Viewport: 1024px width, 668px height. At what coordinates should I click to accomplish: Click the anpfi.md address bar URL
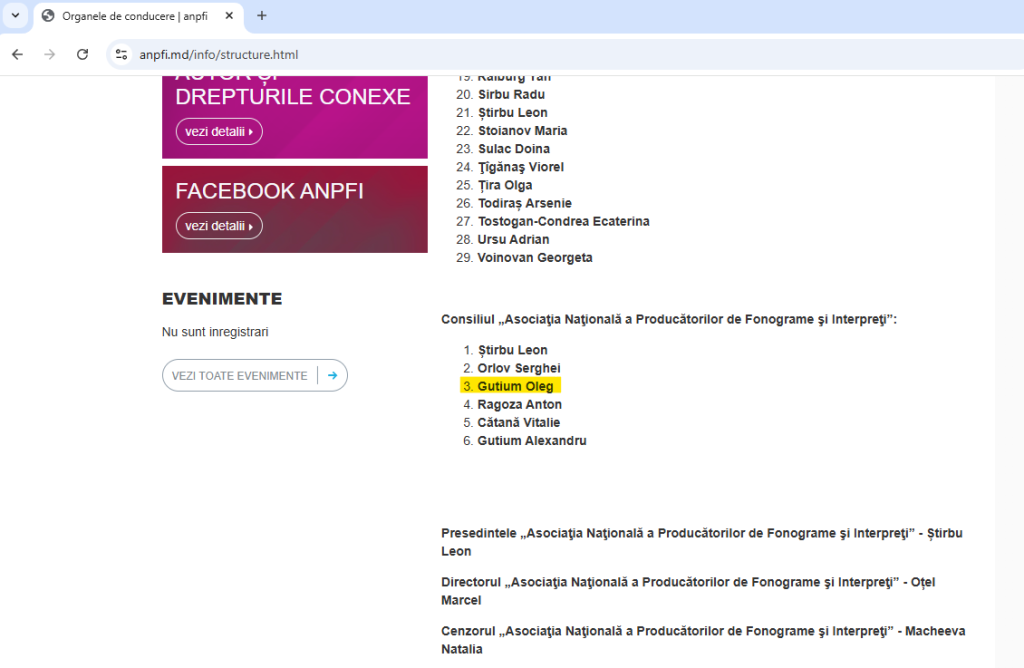(219, 55)
